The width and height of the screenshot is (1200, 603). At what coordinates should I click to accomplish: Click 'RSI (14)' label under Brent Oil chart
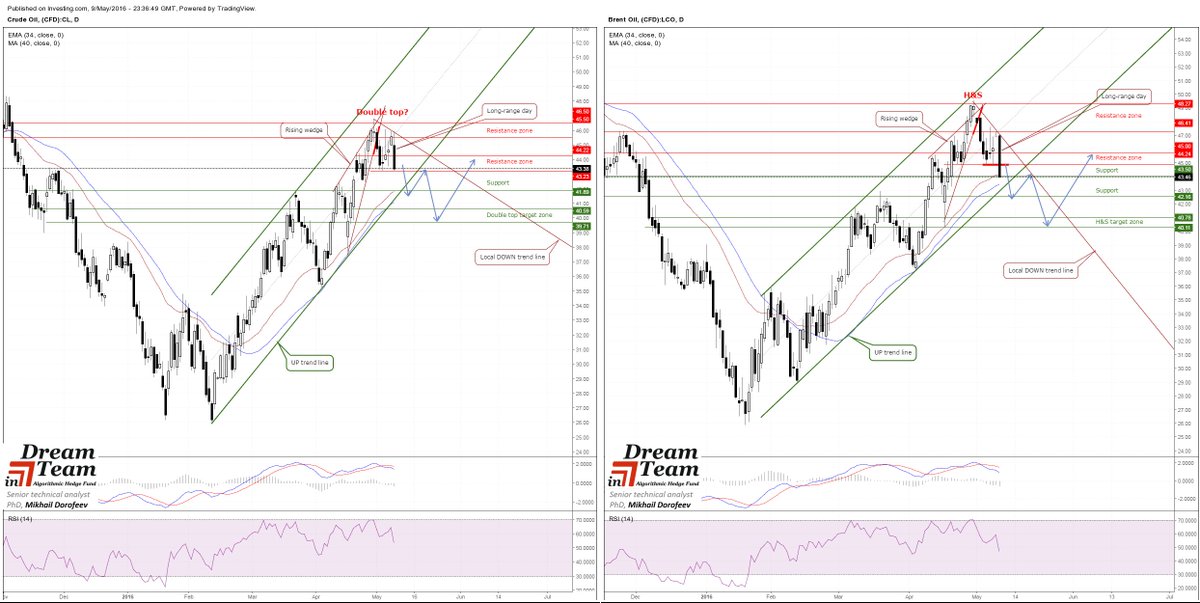620,520
